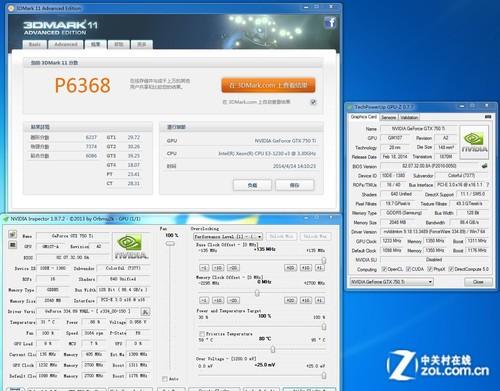The width and height of the screenshot is (500, 391).
Task: Enable Prioritize Temperature checkbox in Inspector
Action: click(202, 334)
